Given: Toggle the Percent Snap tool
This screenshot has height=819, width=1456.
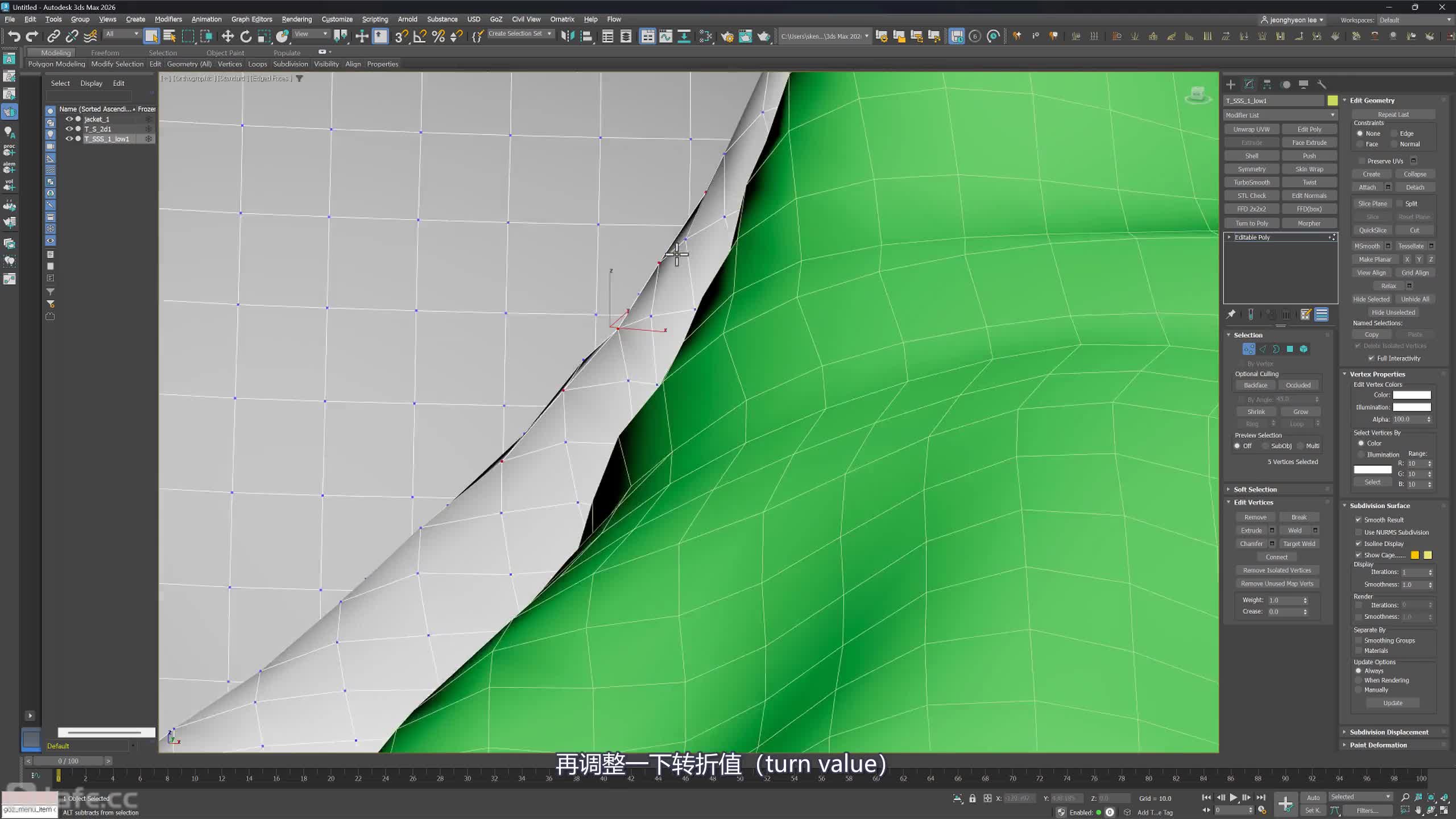Looking at the screenshot, I should click(438, 36).
